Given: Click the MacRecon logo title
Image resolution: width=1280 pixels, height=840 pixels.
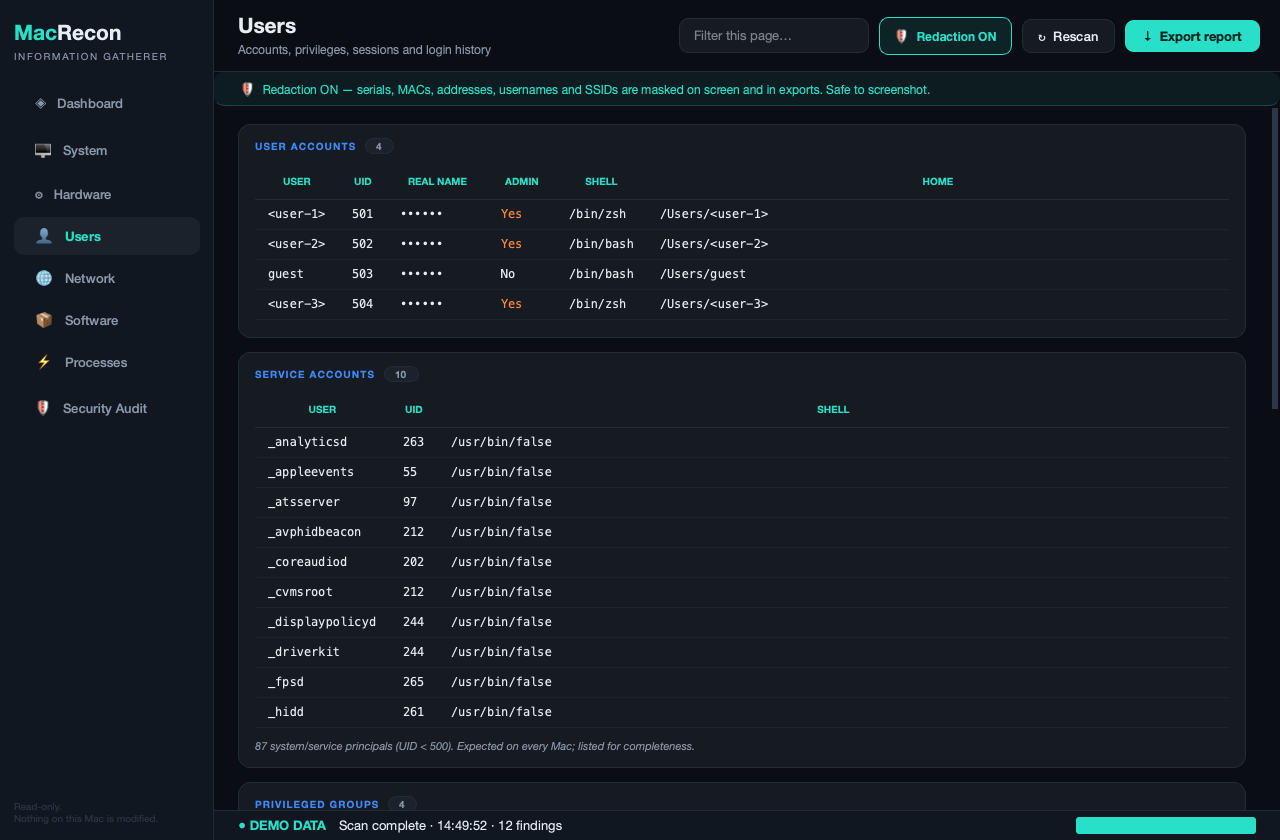Looking at the screenshot, I should point(68,33).
